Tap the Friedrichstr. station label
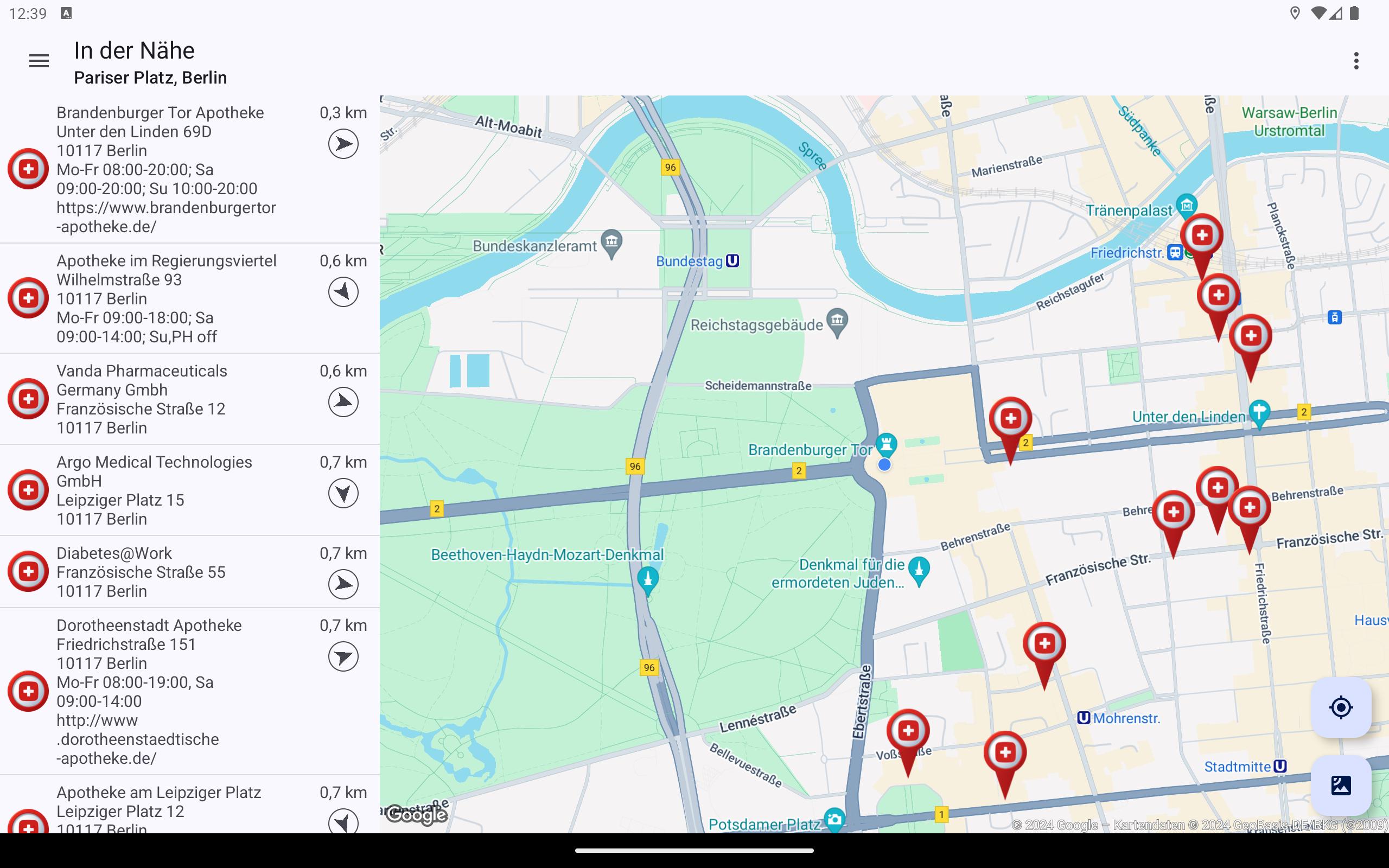 point(1127,253)
